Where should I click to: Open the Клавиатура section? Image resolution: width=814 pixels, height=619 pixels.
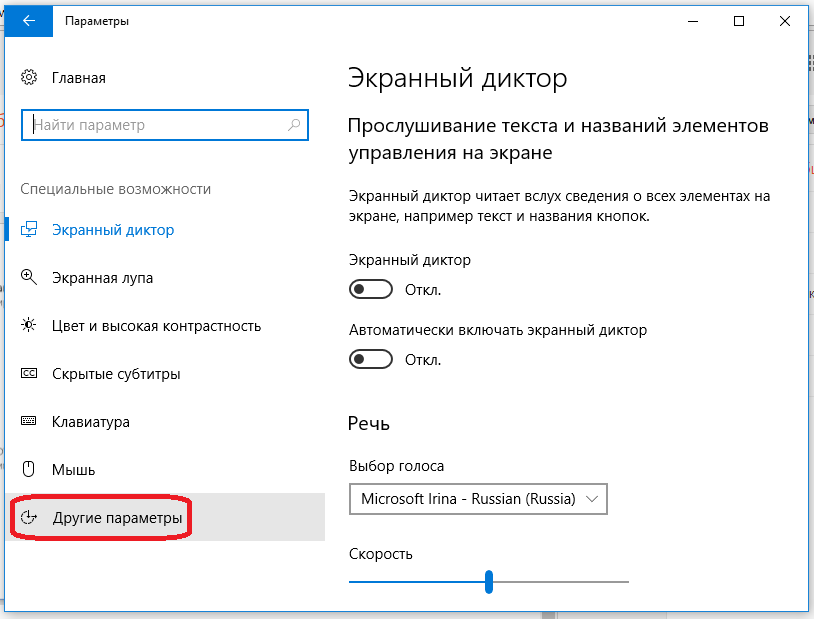click(x=165, y=421)
